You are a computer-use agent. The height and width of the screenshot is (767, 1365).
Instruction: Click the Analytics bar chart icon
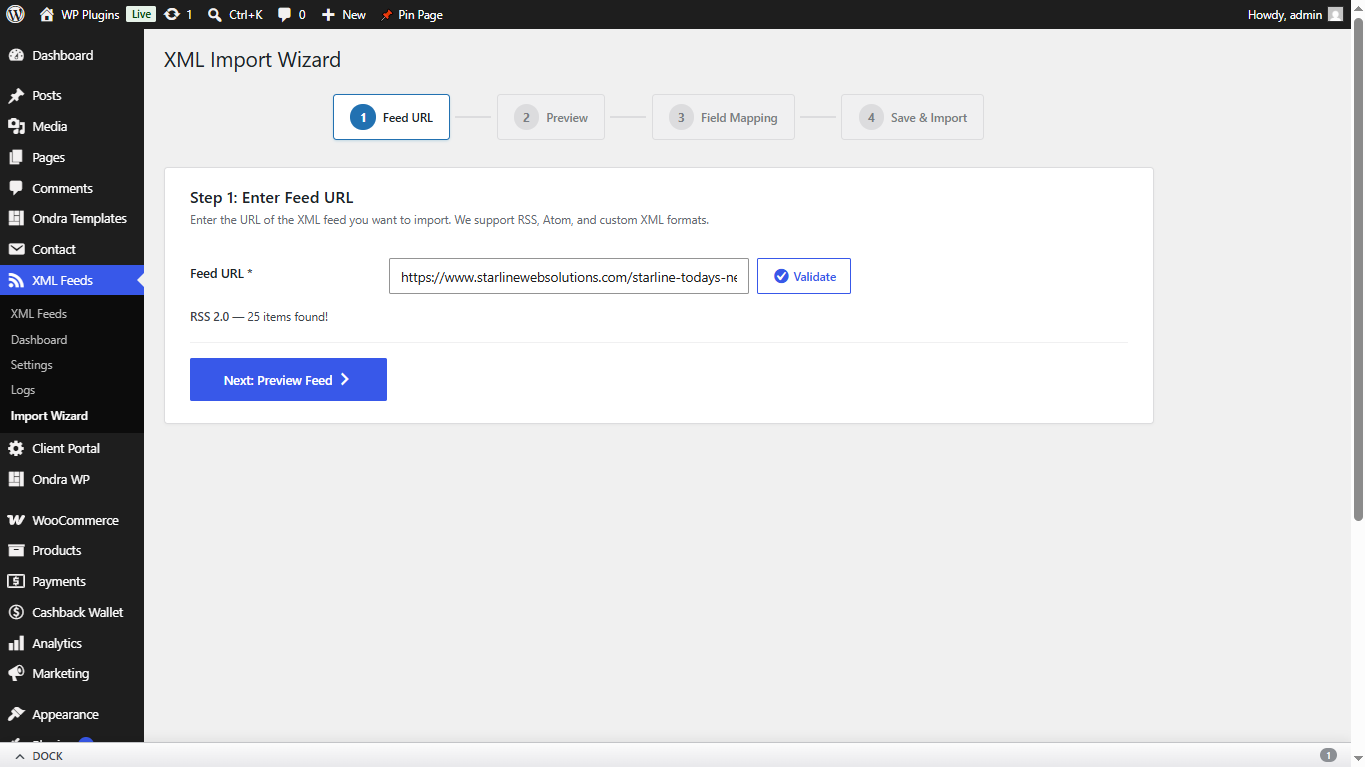tap(16, 643)
